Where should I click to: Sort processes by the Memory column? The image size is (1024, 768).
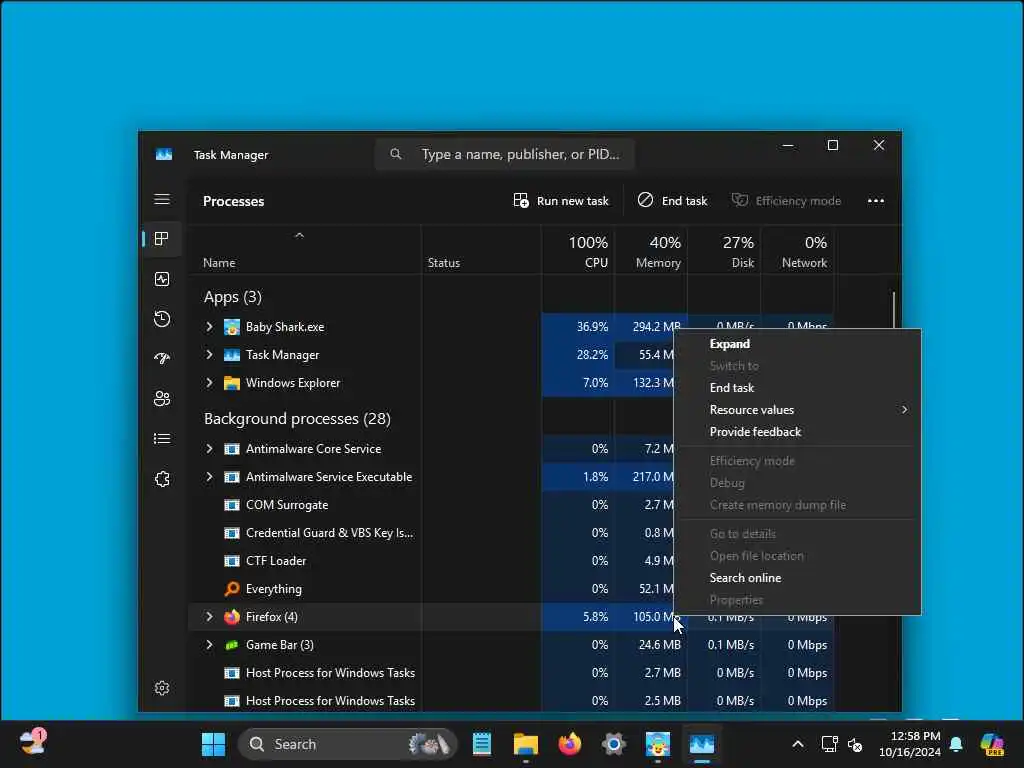[x=650, y=251]
